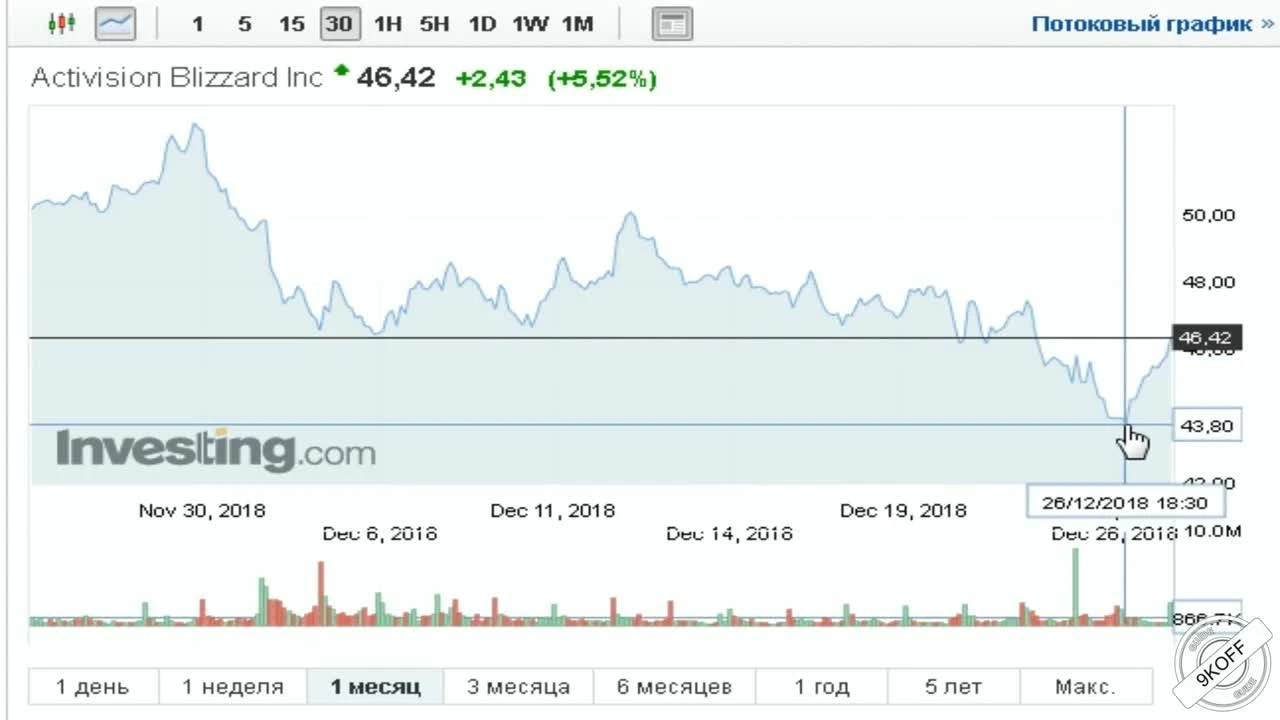Viewport: 1280px width, 720px height.
Task: Click the Dec 14, 2018 axis date
Action: [729, 534]
